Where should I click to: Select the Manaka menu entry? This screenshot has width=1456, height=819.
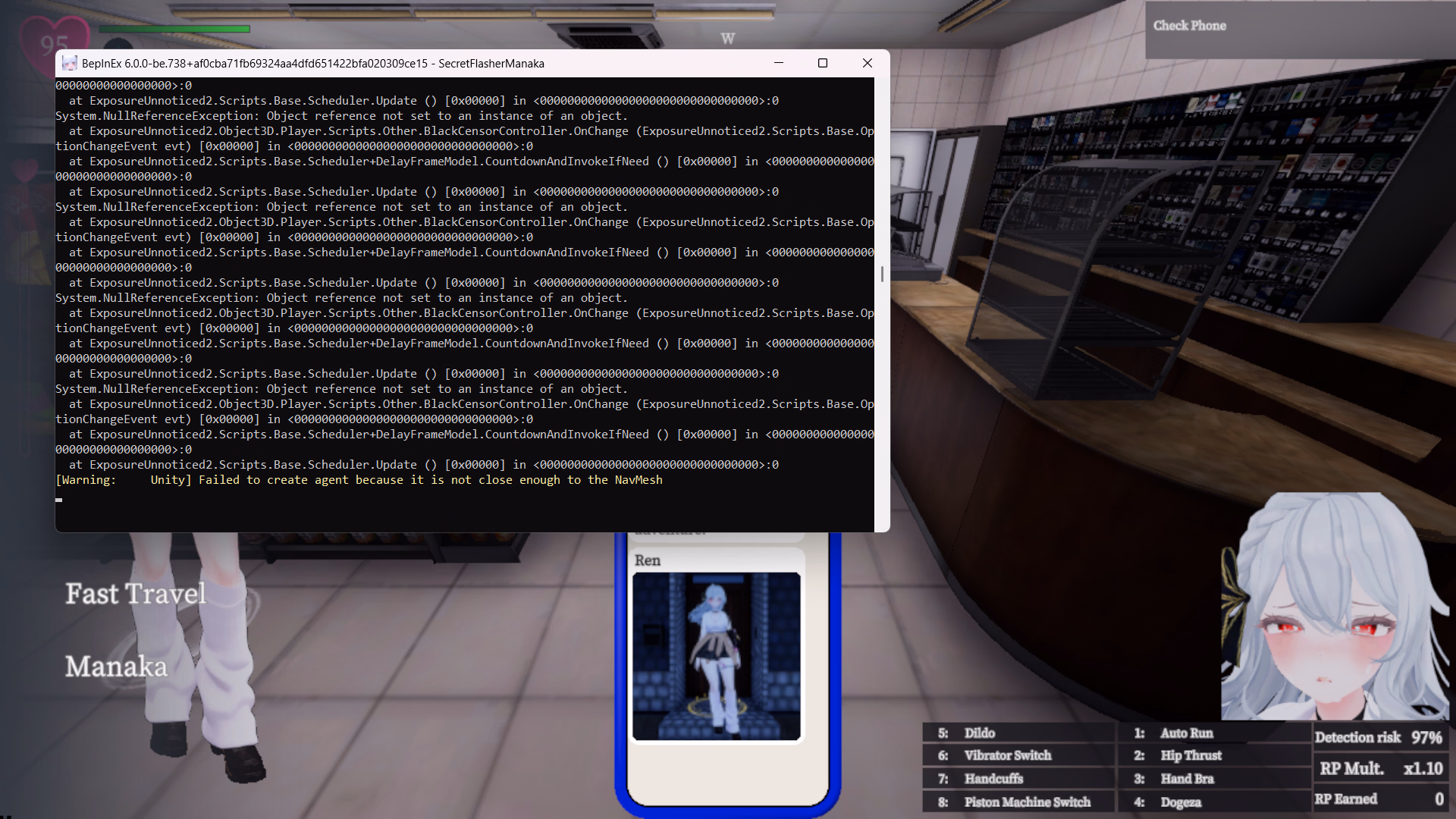click(116, 667)
